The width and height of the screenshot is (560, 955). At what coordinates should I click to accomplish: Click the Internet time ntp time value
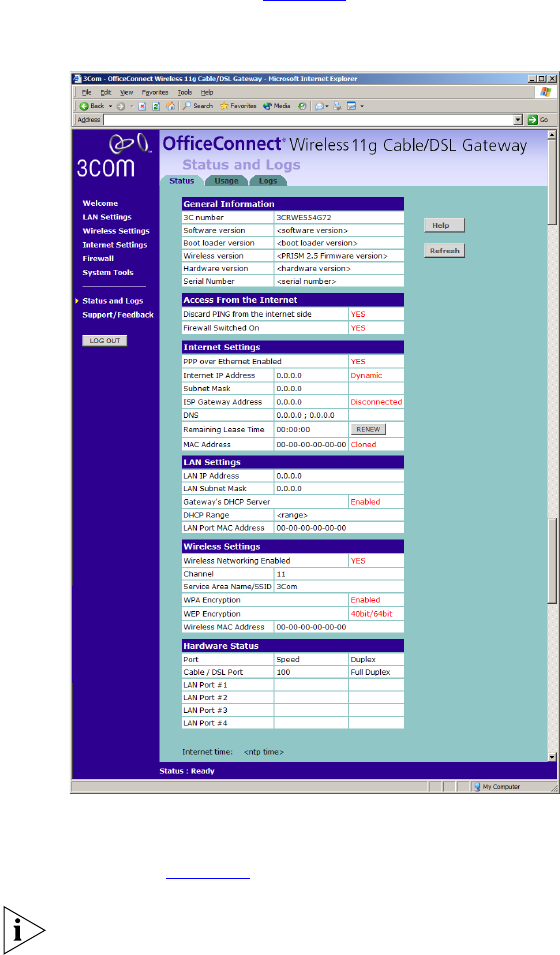264,752
